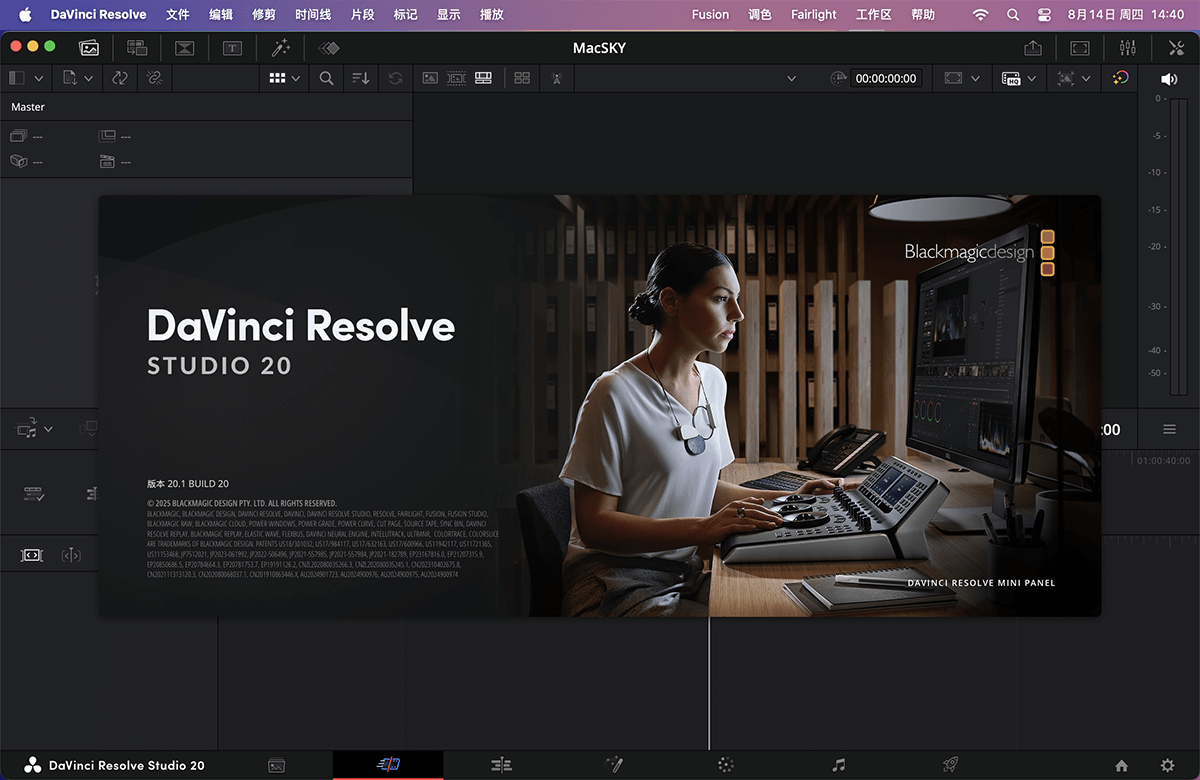Select the Master bin

pos(28,107)
